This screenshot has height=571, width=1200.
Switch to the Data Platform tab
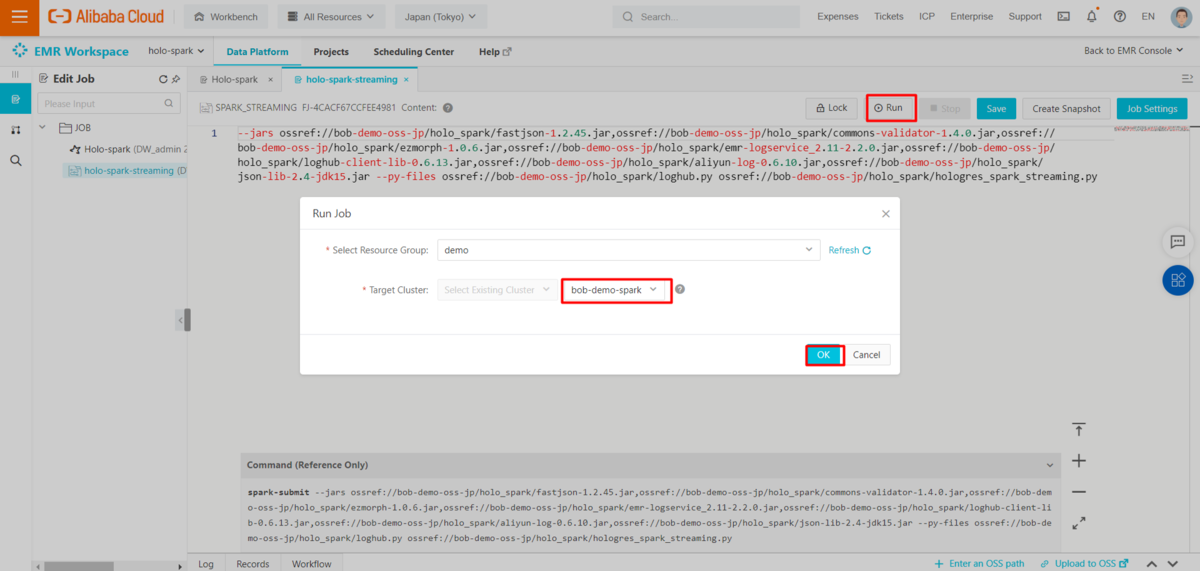pyautogui.click(x=257, y=52)
